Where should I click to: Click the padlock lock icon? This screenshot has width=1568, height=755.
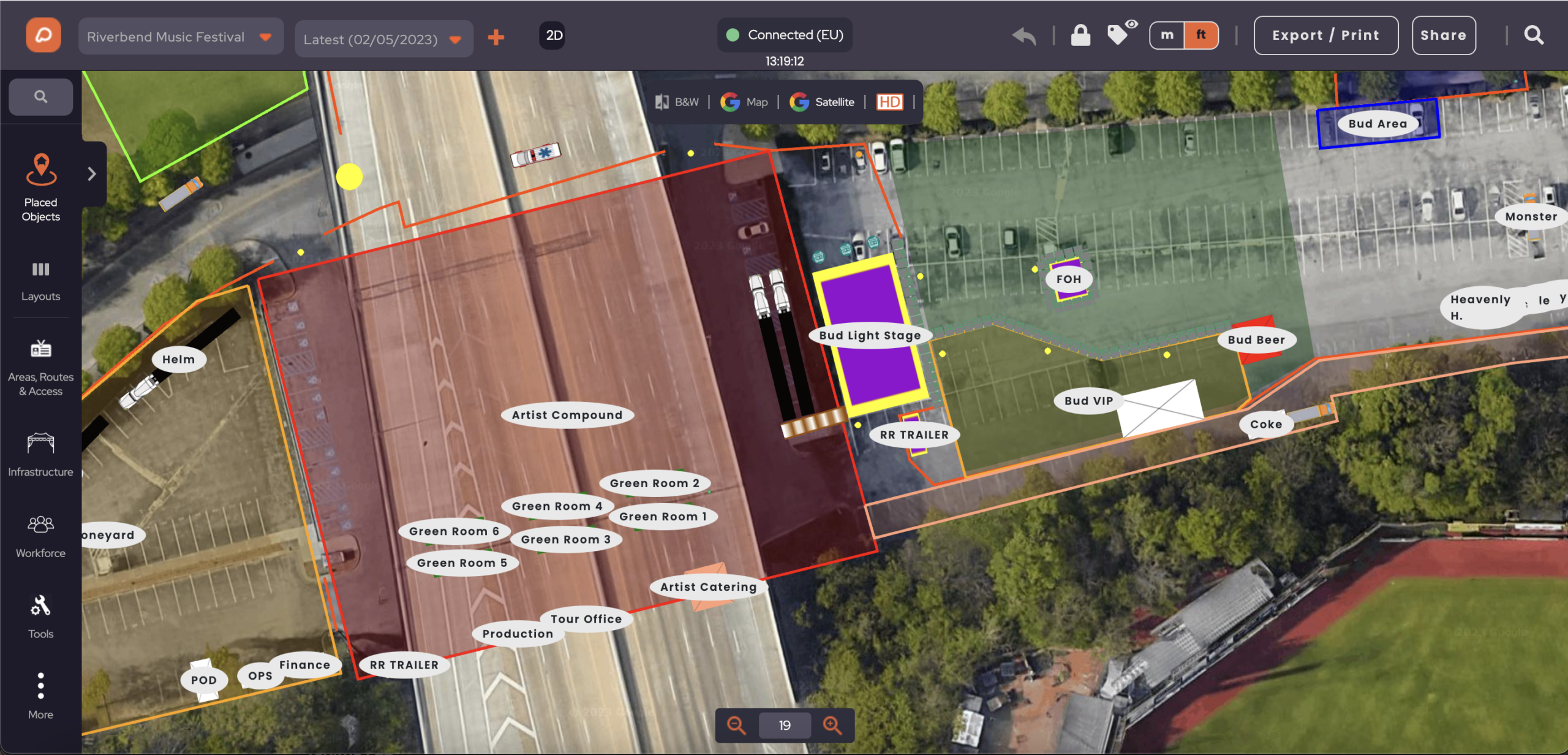[x=1080, y=35]
